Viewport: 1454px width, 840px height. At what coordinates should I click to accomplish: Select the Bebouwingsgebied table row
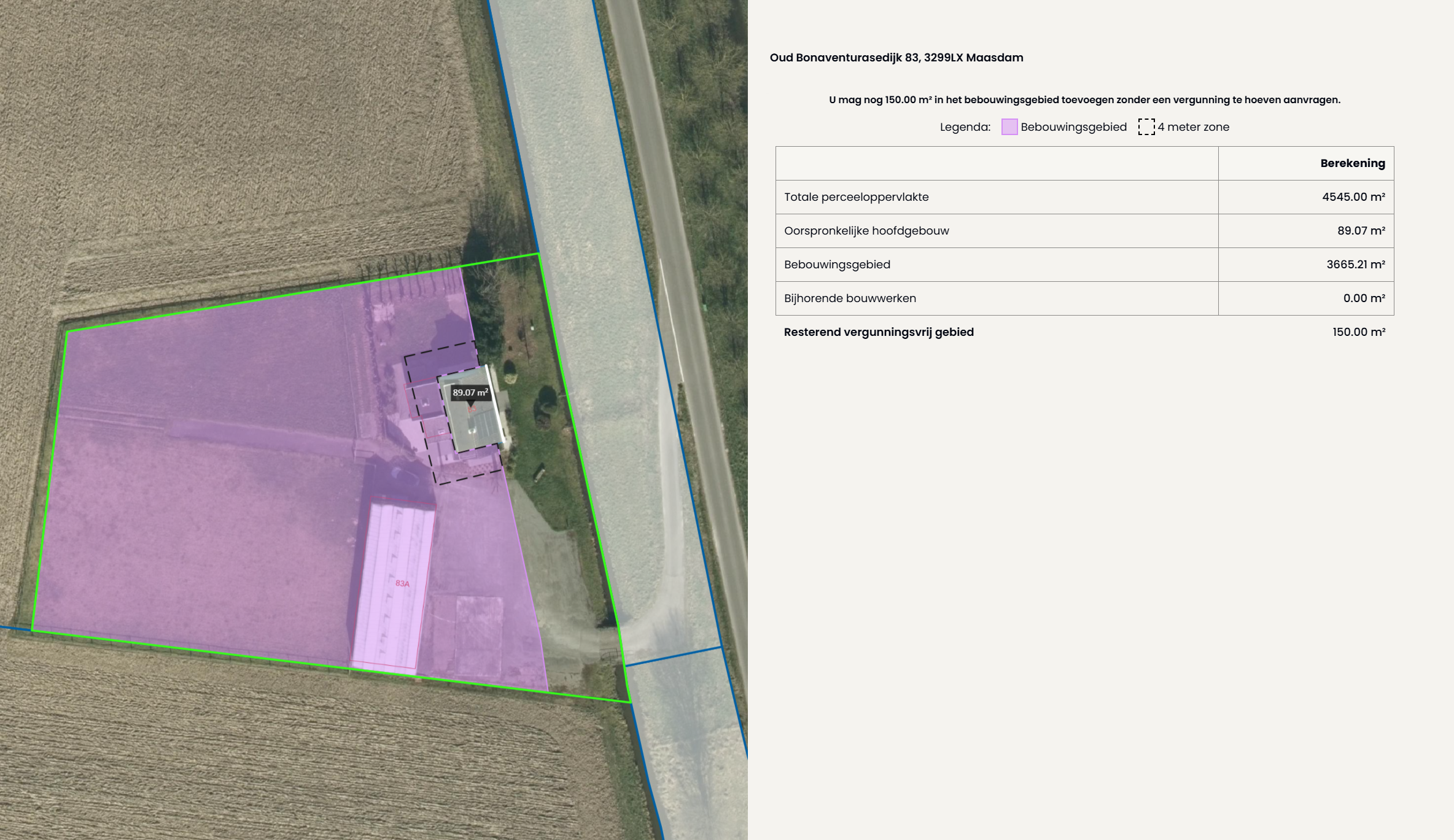click(x=837, y=265)
